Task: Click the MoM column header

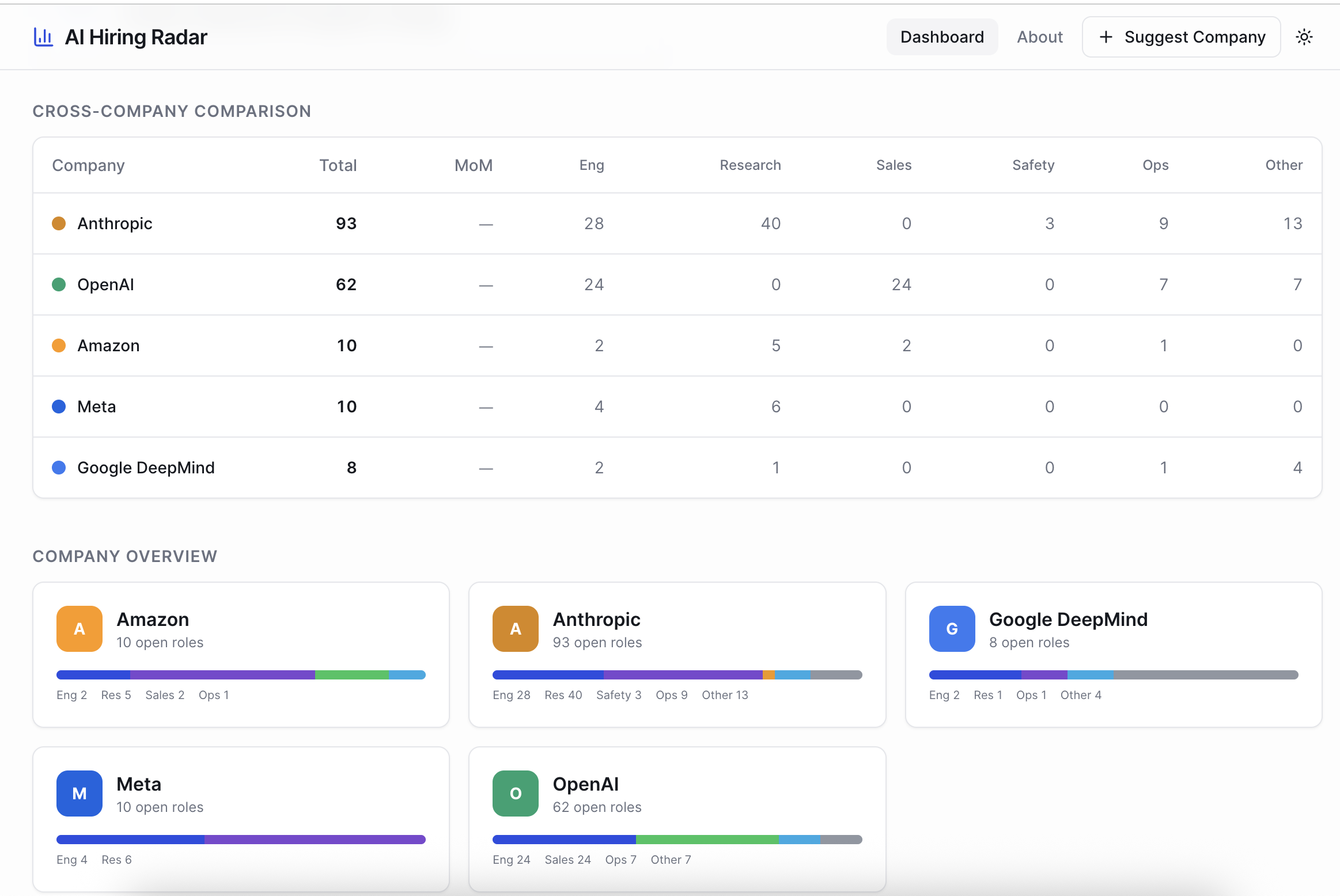Action: [x=473, y=165]
